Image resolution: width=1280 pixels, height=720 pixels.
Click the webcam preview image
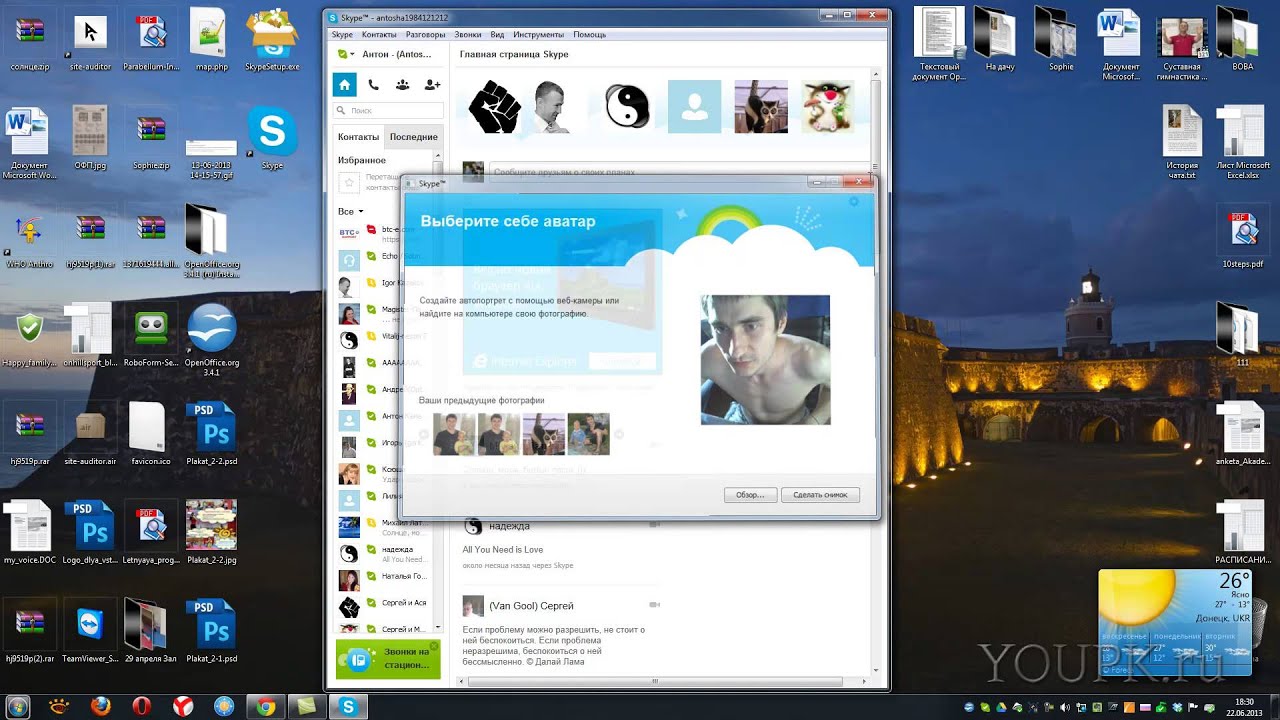click(x=765, y=359)
